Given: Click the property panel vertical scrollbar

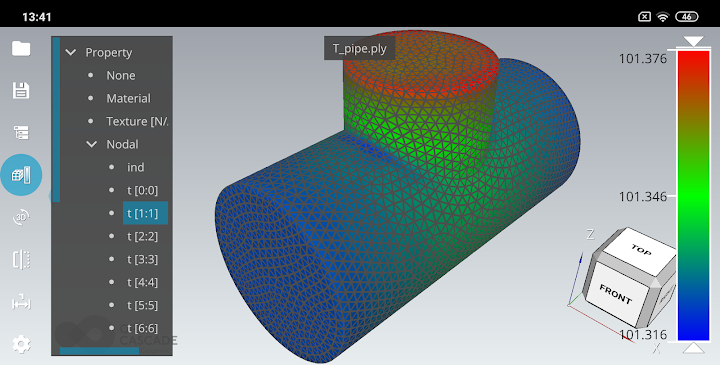Looking at the screenshot, I should 56,120.
